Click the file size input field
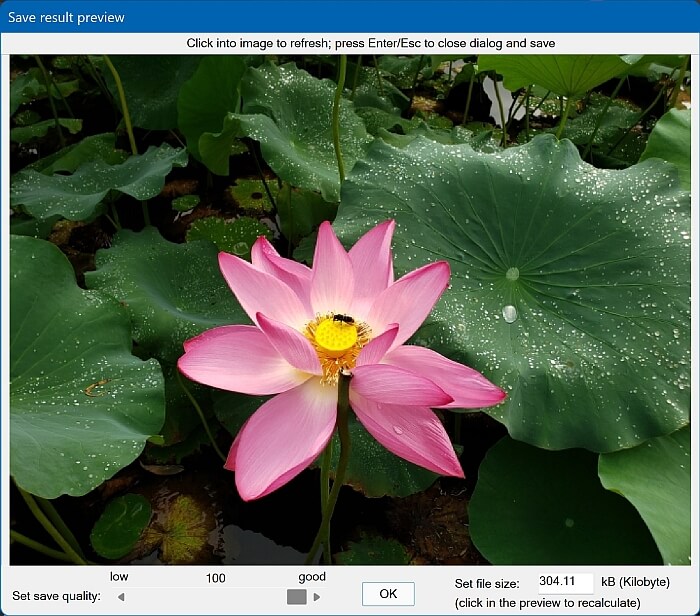 [566, 582]
